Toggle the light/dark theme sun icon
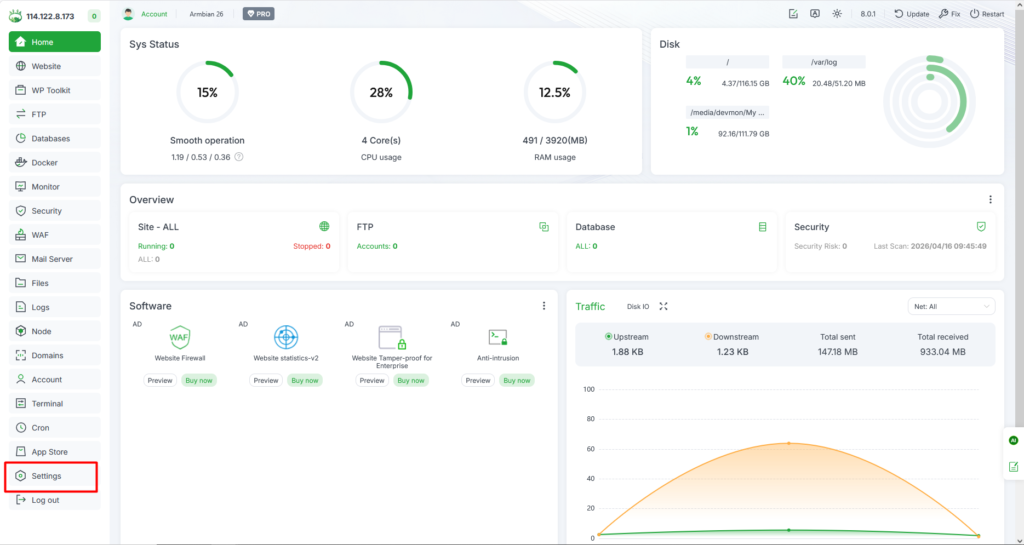 point(837,14)
